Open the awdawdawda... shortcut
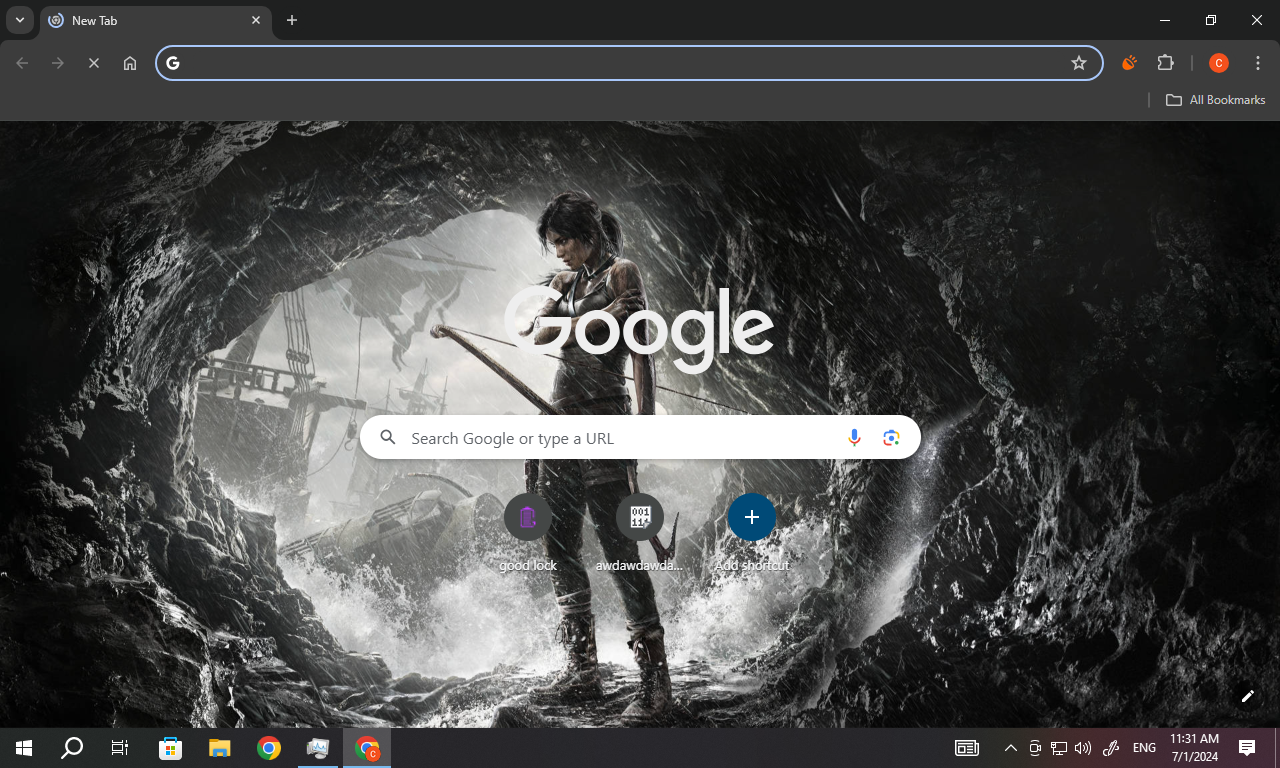1280x768 pixels. 640,533
